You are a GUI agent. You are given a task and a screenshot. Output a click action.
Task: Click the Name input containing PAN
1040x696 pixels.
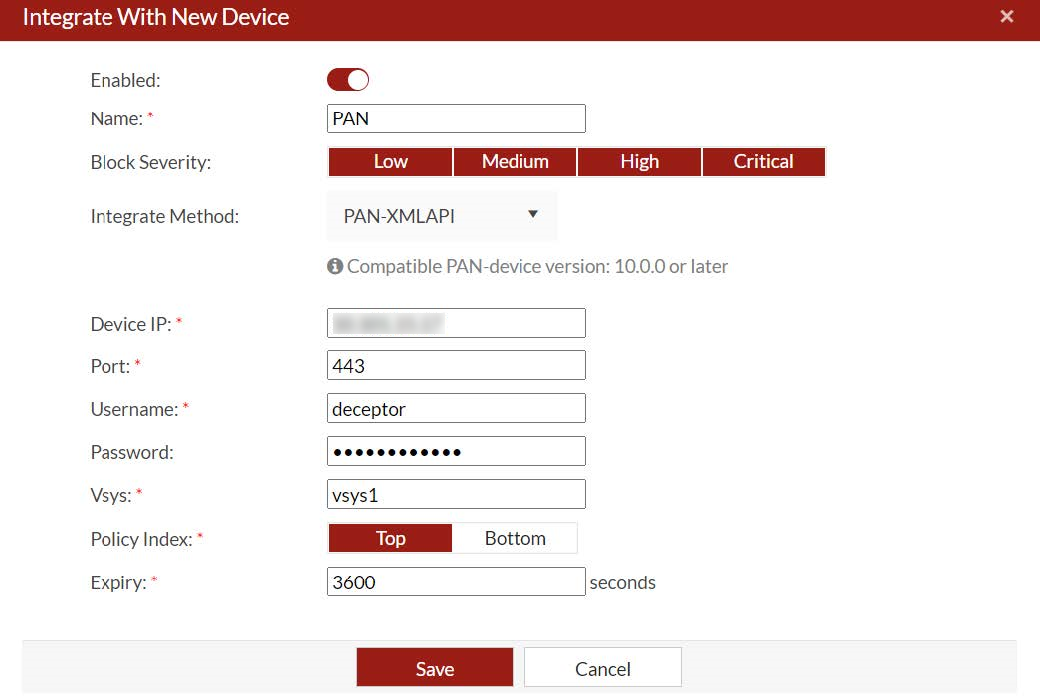click(x=456, y=118)
